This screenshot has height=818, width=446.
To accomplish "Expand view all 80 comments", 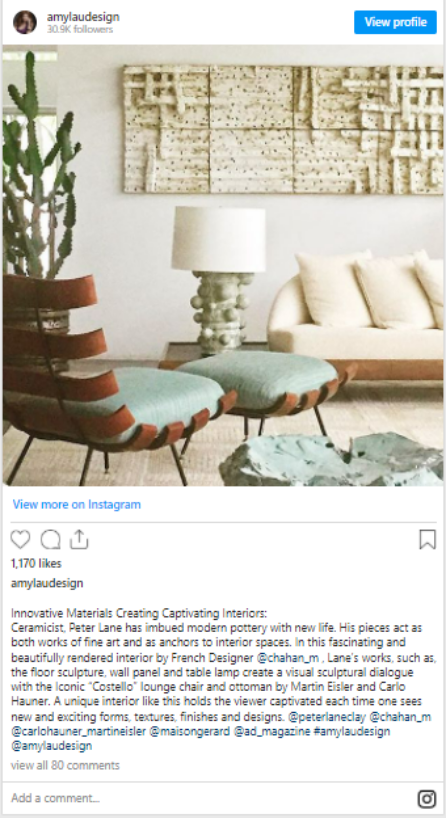I will [x=65, y=765].
